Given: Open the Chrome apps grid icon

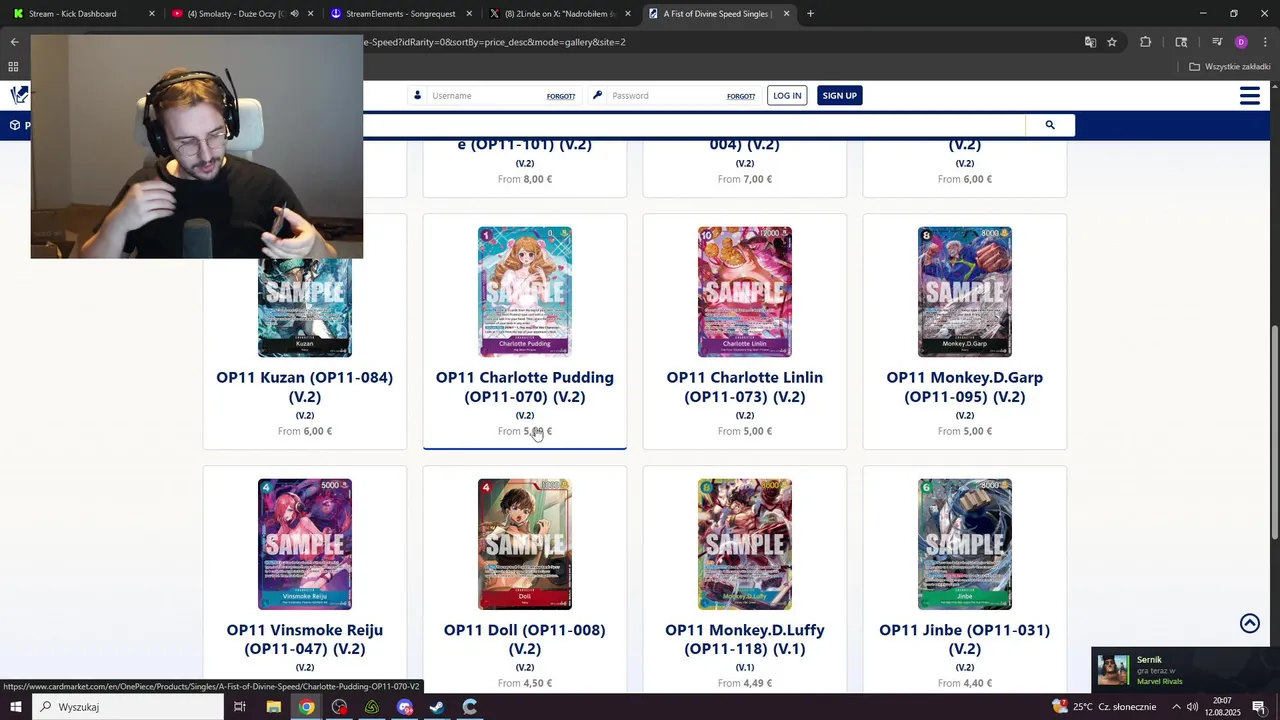Looking at the screenshot, I should 13,67.
